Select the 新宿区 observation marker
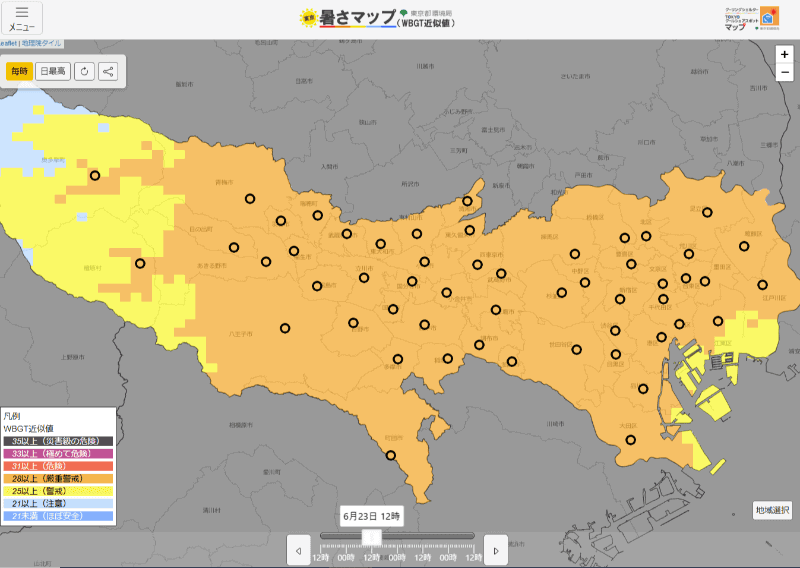 pos(620,299)
